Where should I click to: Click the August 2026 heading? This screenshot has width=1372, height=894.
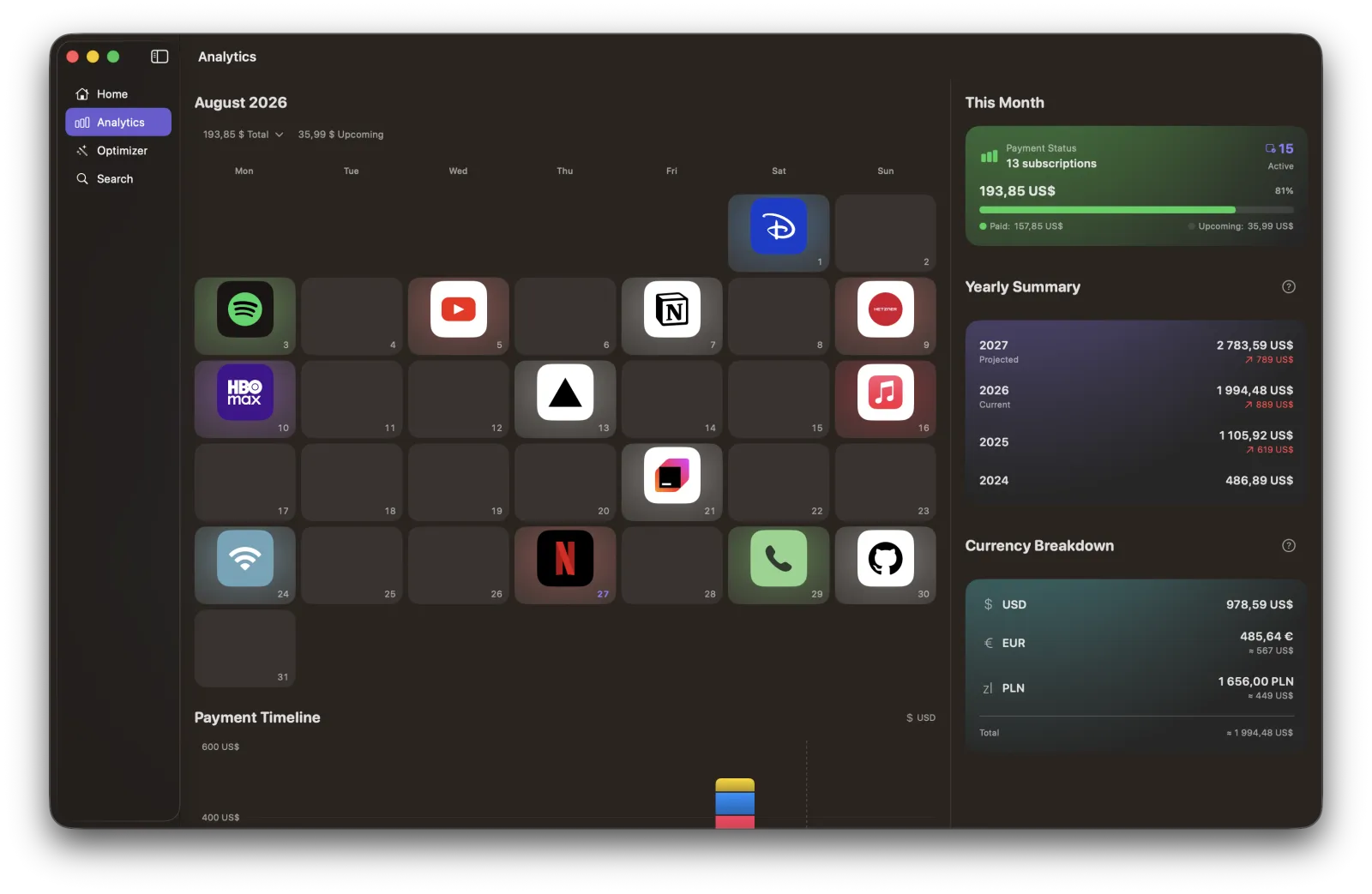241,103
